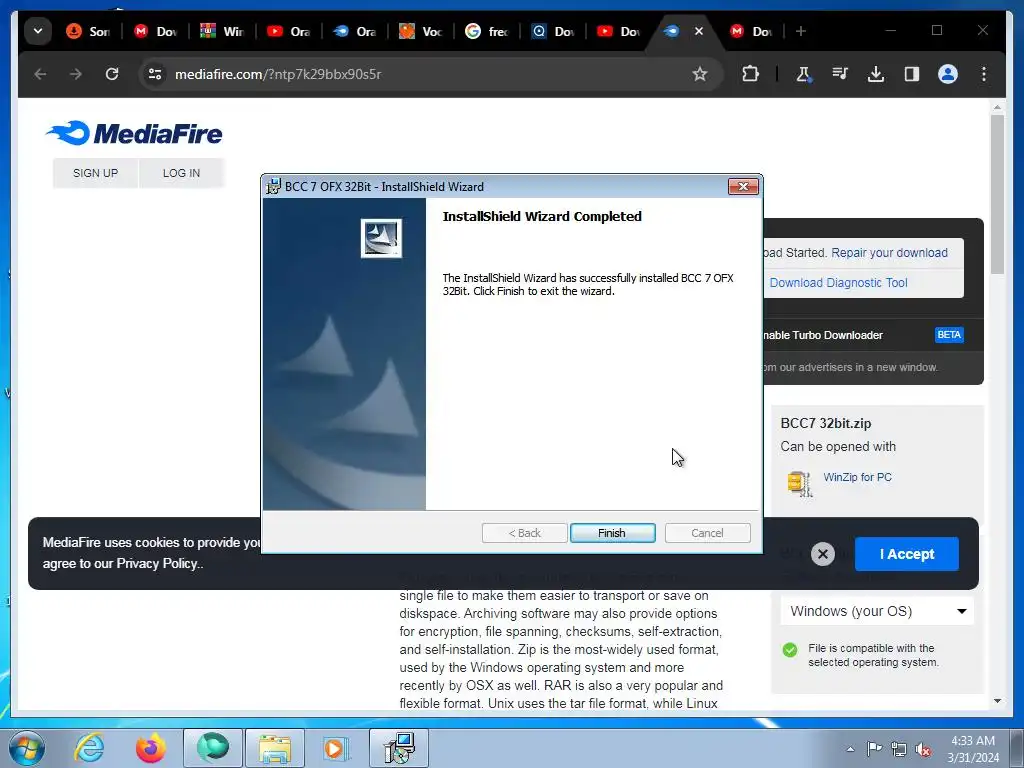
Task: Toggle the Chrome side panel
Action: point(912,74)
